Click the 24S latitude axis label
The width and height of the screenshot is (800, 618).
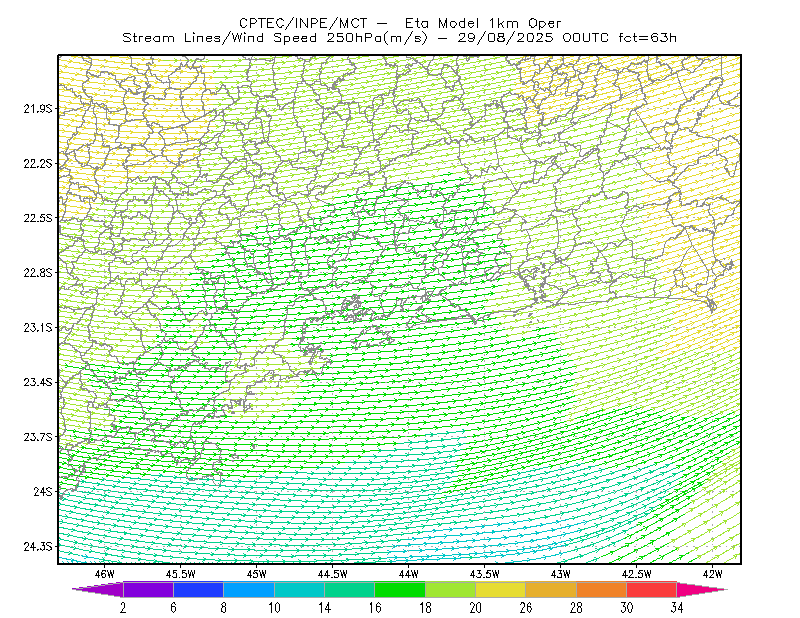43,491
